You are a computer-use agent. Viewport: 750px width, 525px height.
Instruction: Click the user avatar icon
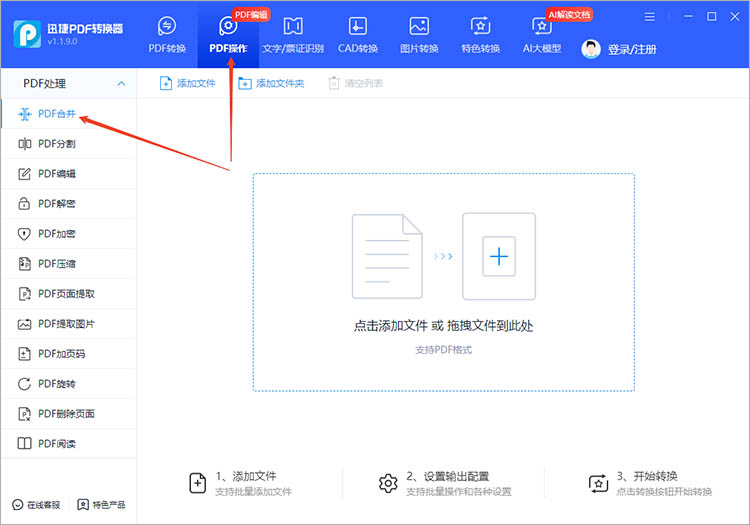pyautogui.click(x=591, y=49)
